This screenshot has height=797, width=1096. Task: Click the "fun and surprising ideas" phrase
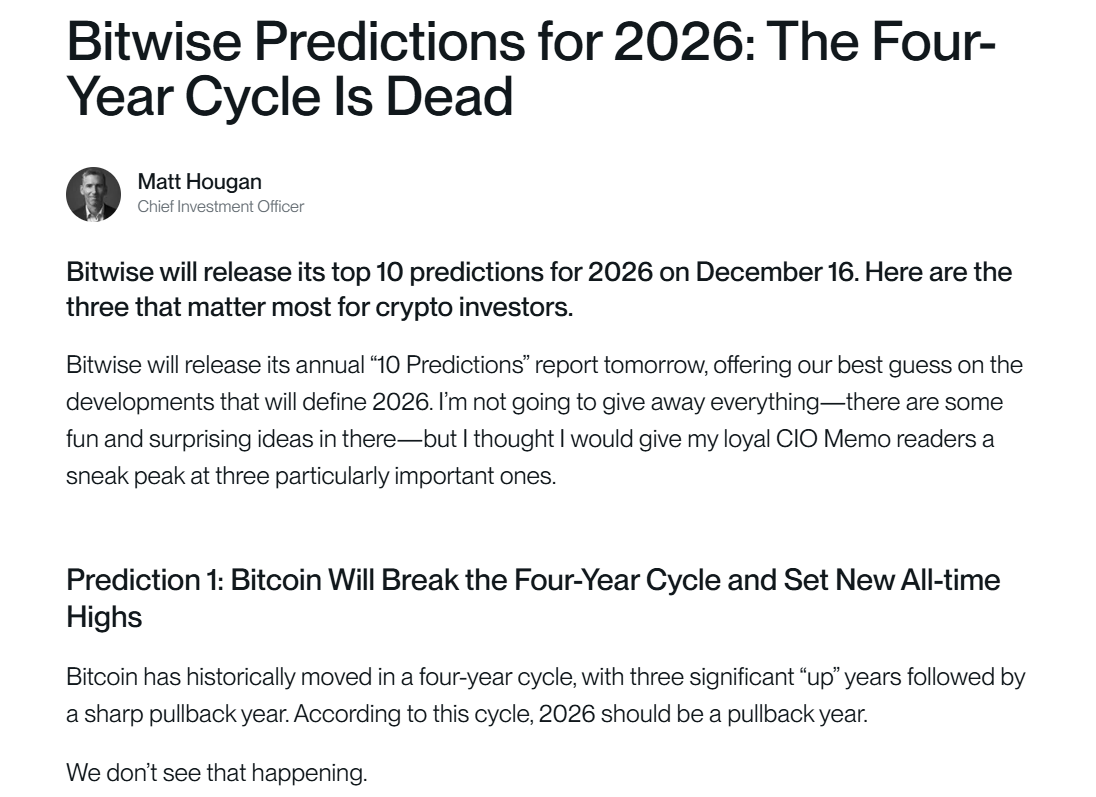coord(188,439)
